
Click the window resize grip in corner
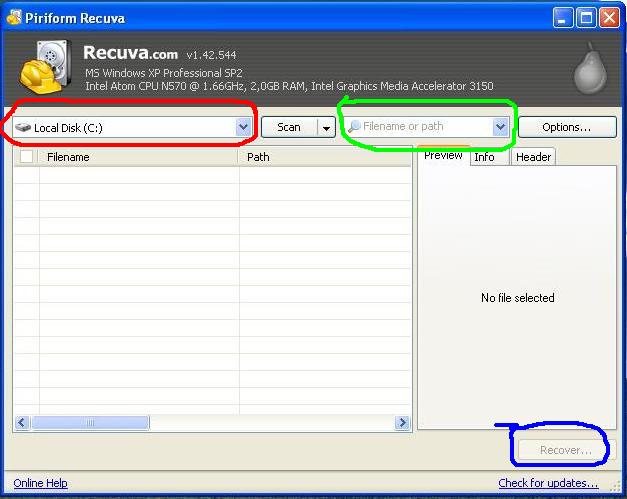pos(615,485)
